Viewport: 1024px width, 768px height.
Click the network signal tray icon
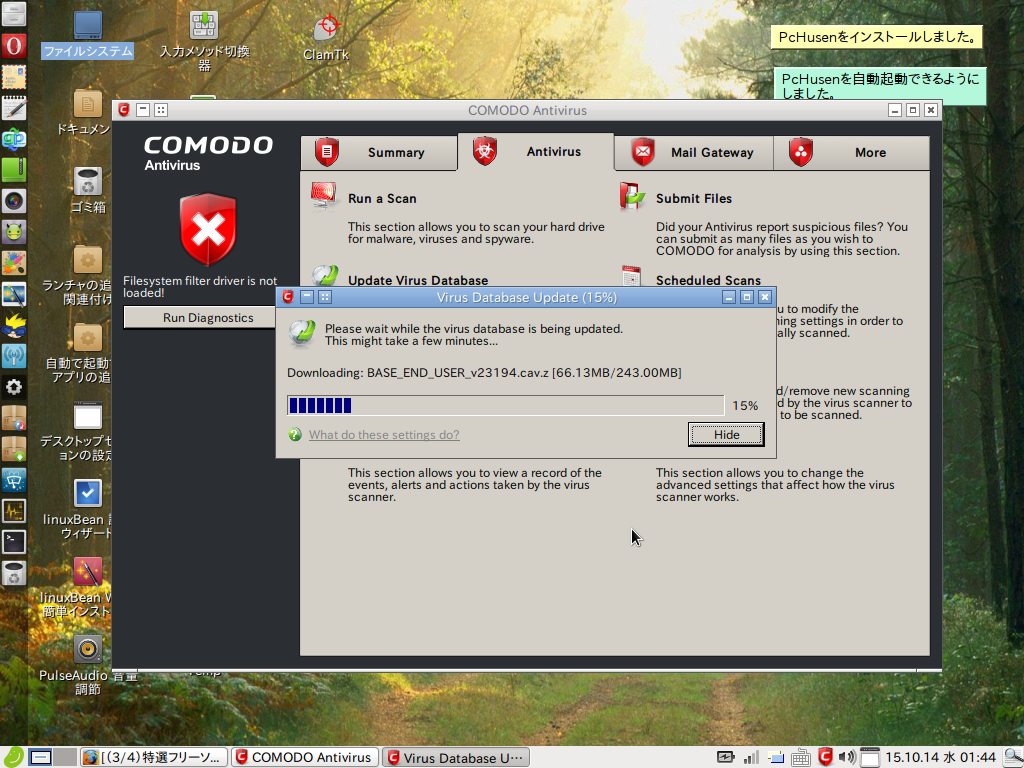tap(752, 758)
